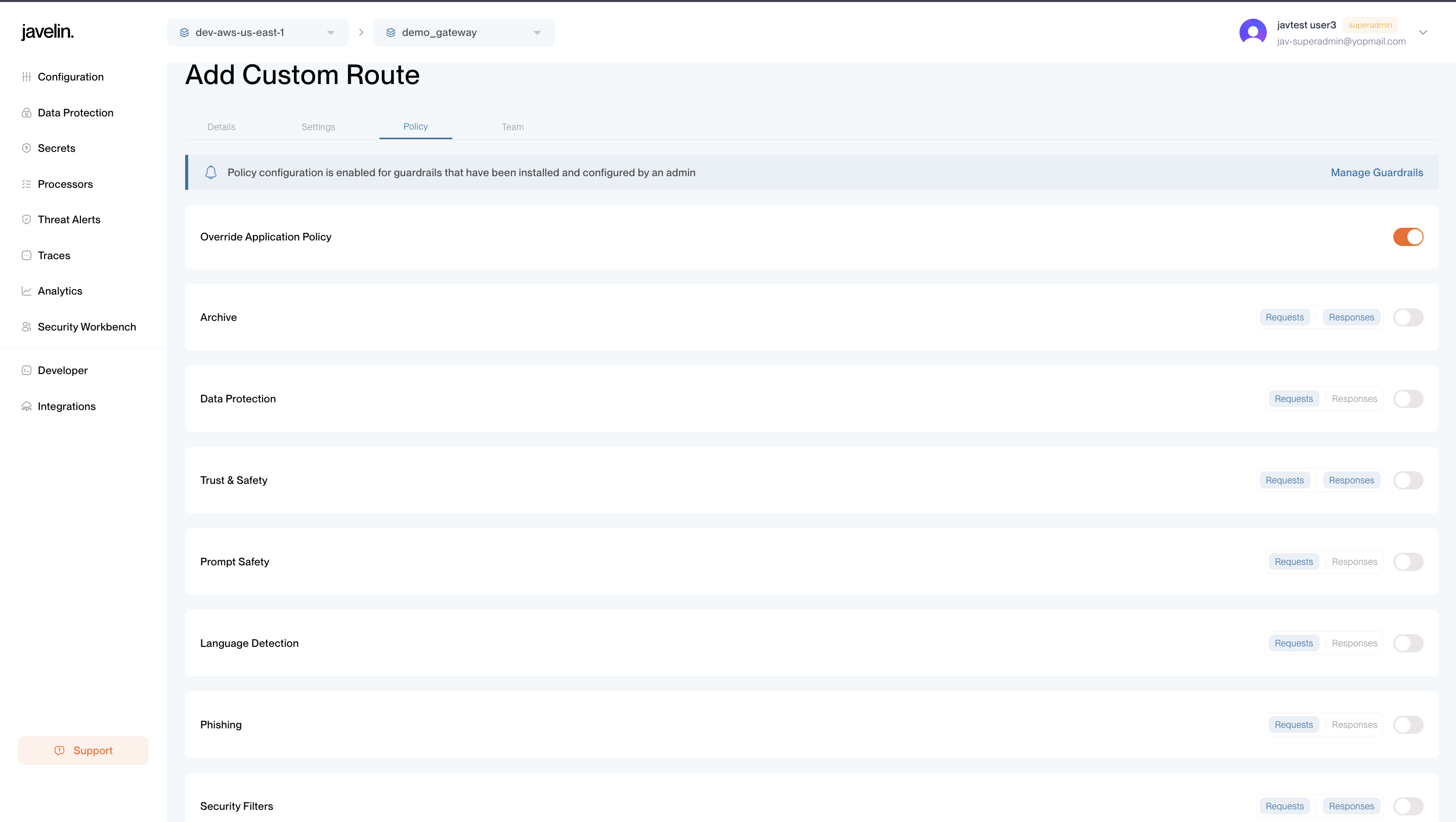The image size is (1456, 822).
Task: Select the Policy tab
Action: (x=415, y=127)
